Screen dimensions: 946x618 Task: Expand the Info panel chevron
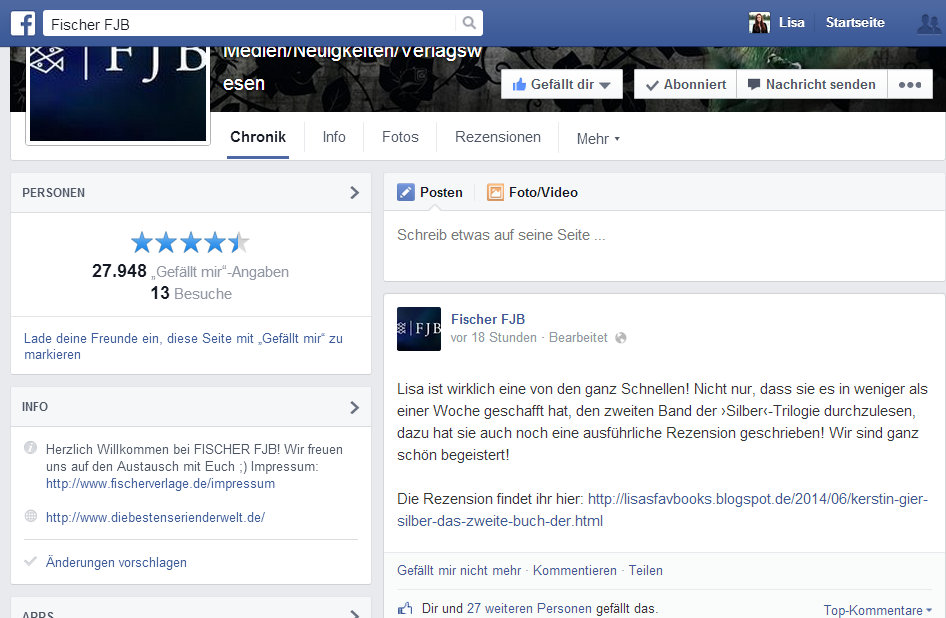click(354, 407)
